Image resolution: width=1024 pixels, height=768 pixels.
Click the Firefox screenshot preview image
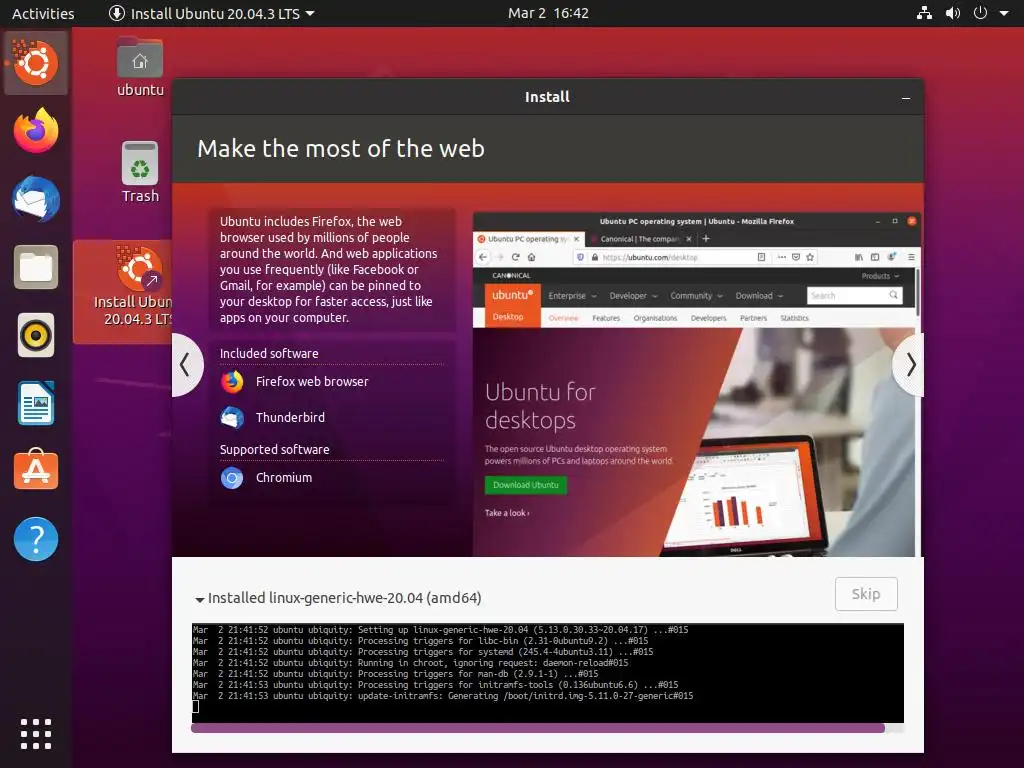click(x=696, y=384)
